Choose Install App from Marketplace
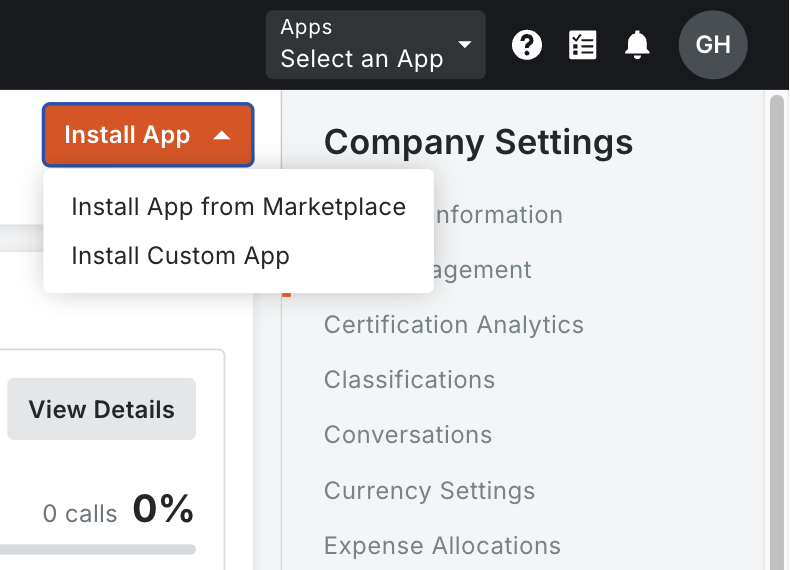This screenshot has width=790, height=570. 238,207
